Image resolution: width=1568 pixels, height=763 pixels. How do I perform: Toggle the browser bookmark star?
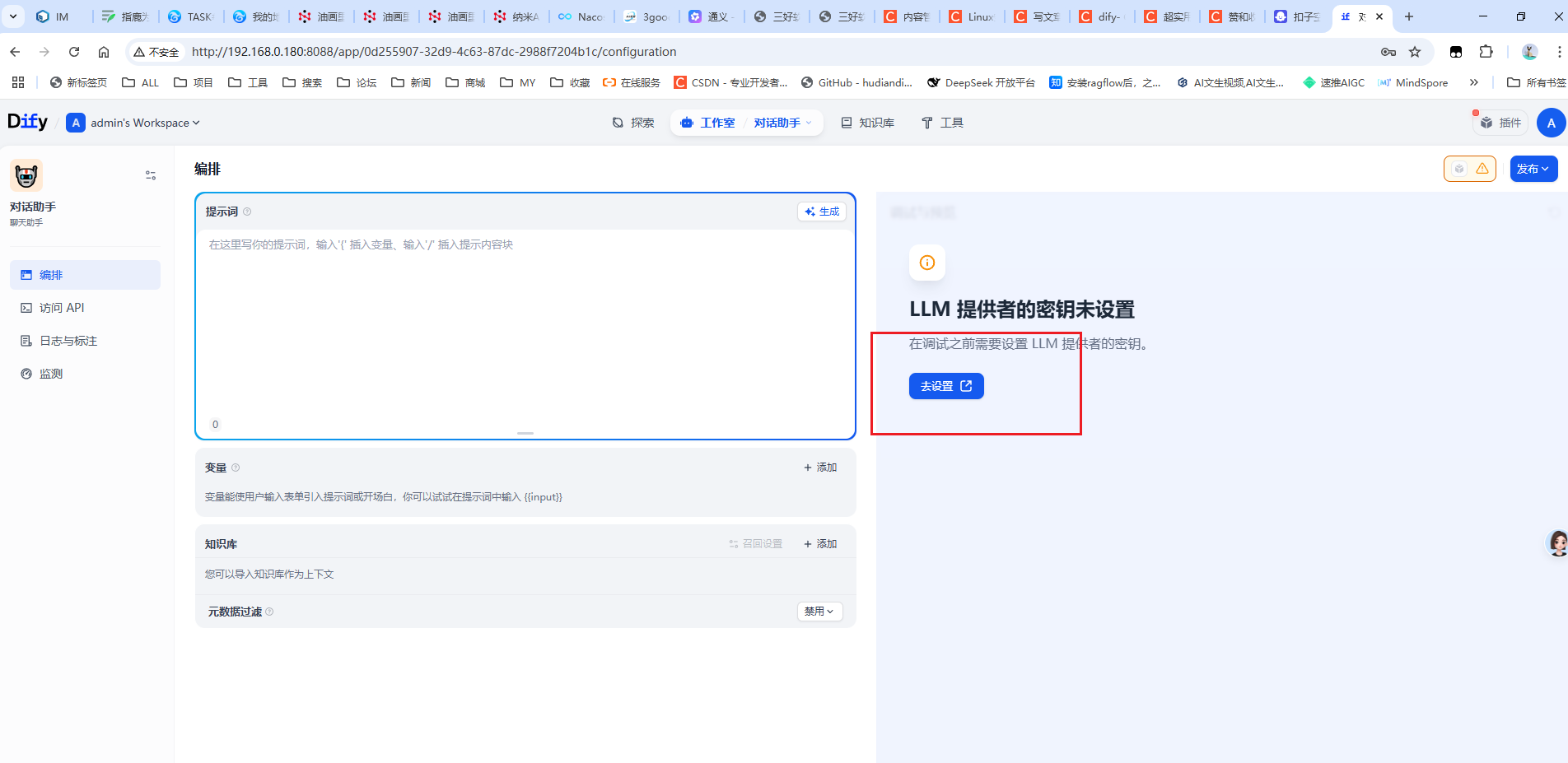click(1415, 51)
